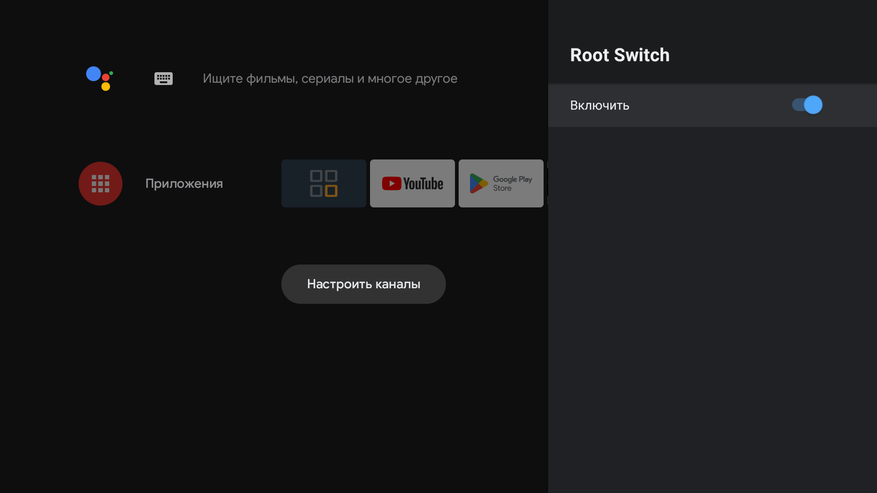Image resolution: width=877 pixels, height=493 pixels.
Task: Click the red YouTube play logo
Action: (391, 184)
